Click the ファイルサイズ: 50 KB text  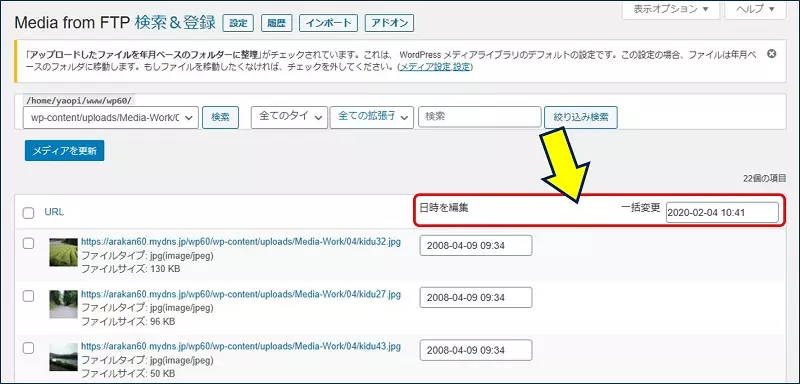[x=128, y=373]
